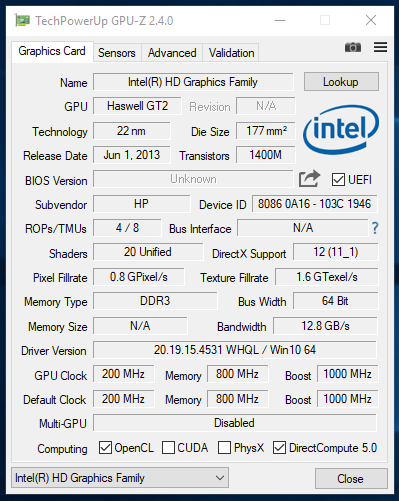
Task: Click the Revision N/A field
Action: pos(266,106)
